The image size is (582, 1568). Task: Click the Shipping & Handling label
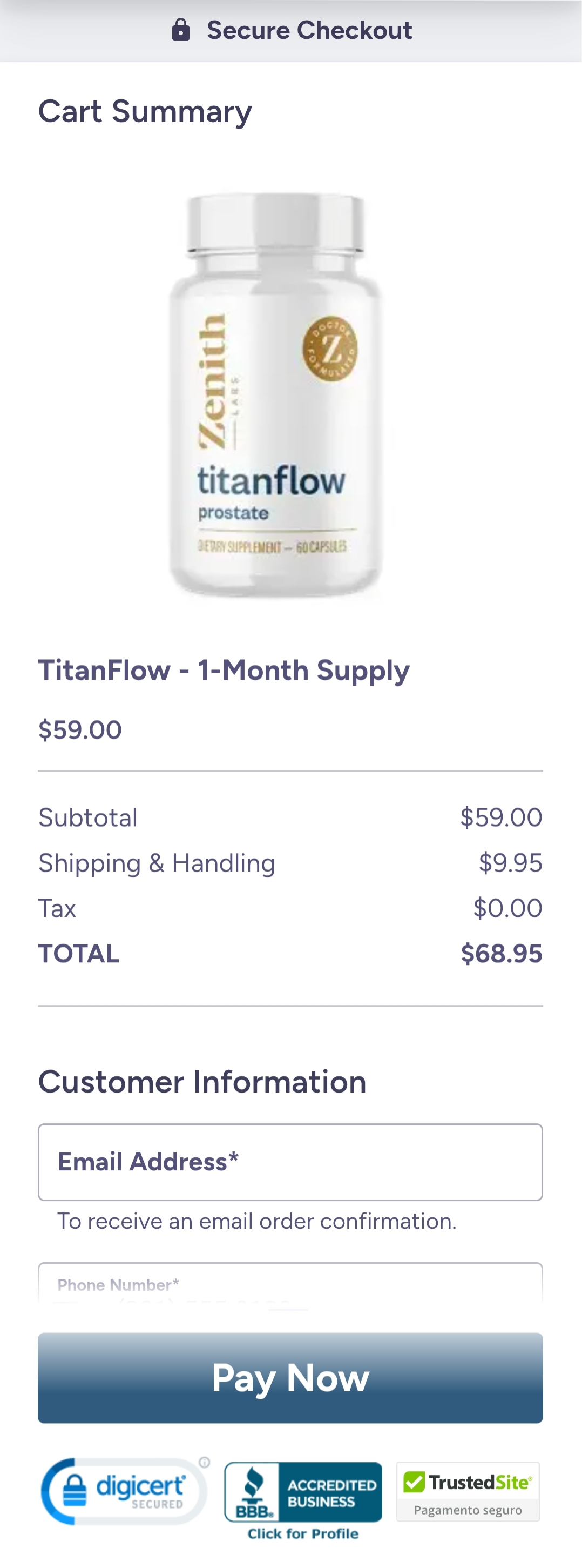pos(157,863)
